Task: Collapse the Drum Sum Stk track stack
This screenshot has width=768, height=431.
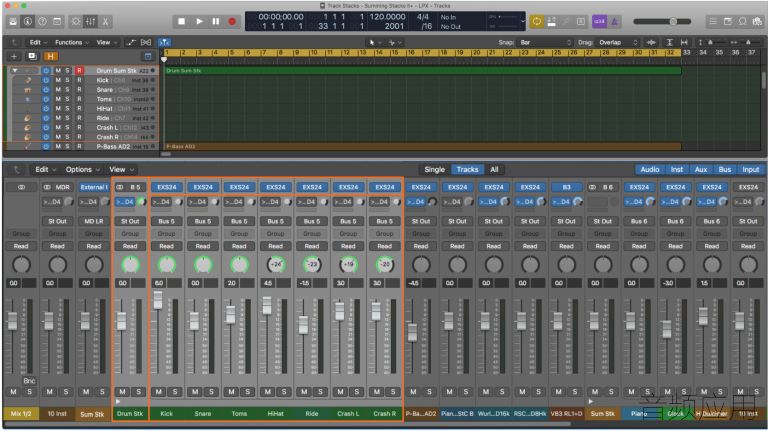Action: (15, 71)
